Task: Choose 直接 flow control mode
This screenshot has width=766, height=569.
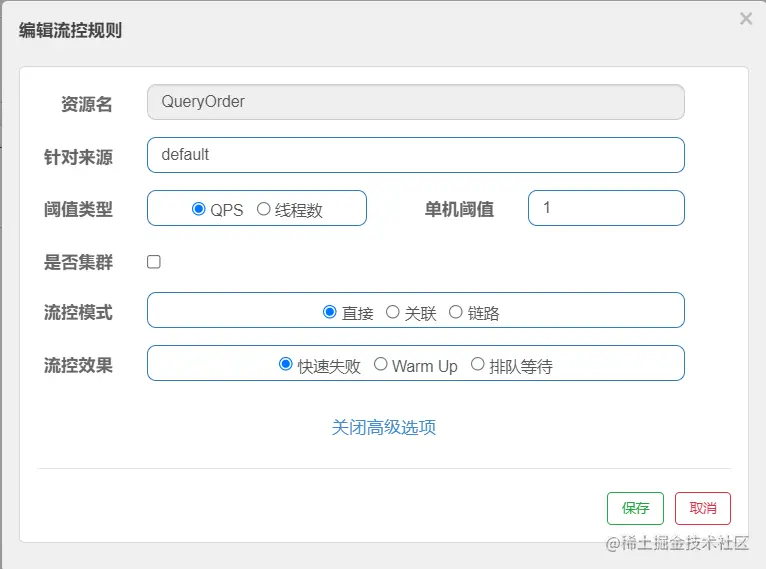Action: 330,312
